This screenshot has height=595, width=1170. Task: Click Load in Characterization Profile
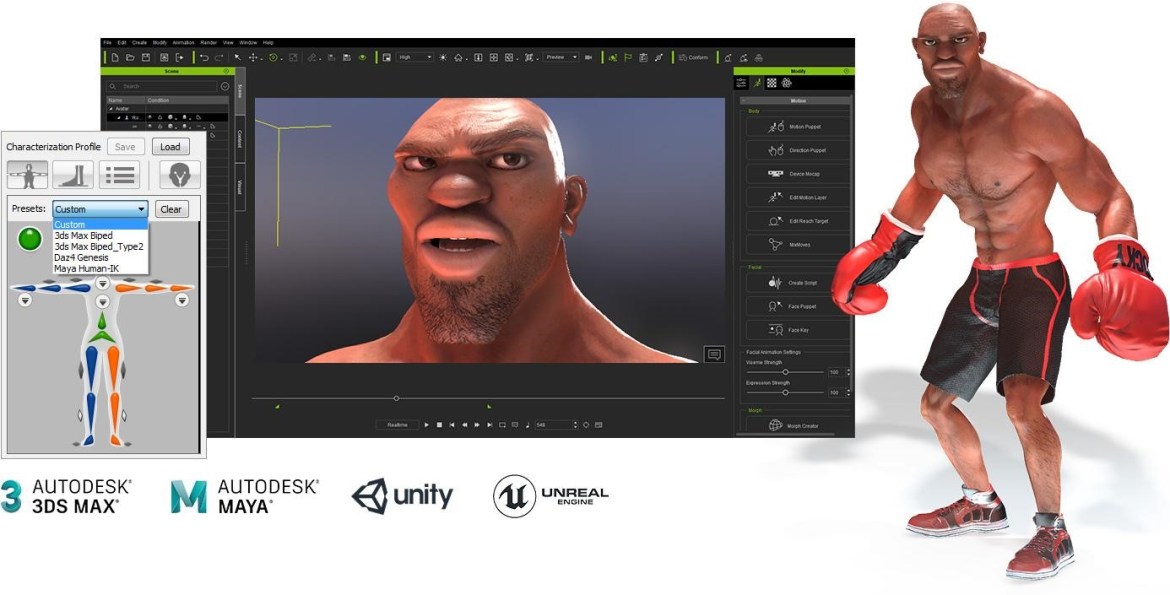(171, 147)
